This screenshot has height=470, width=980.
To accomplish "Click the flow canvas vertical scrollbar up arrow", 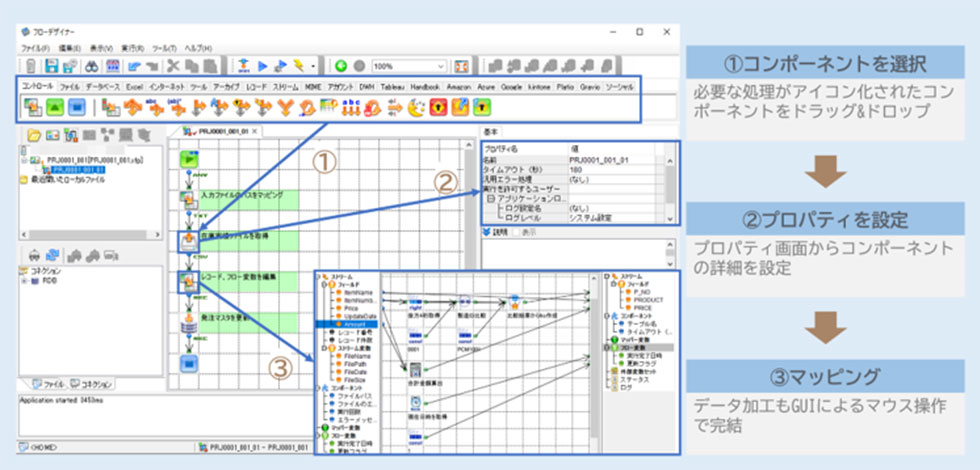I will click(x=469, y=144).
